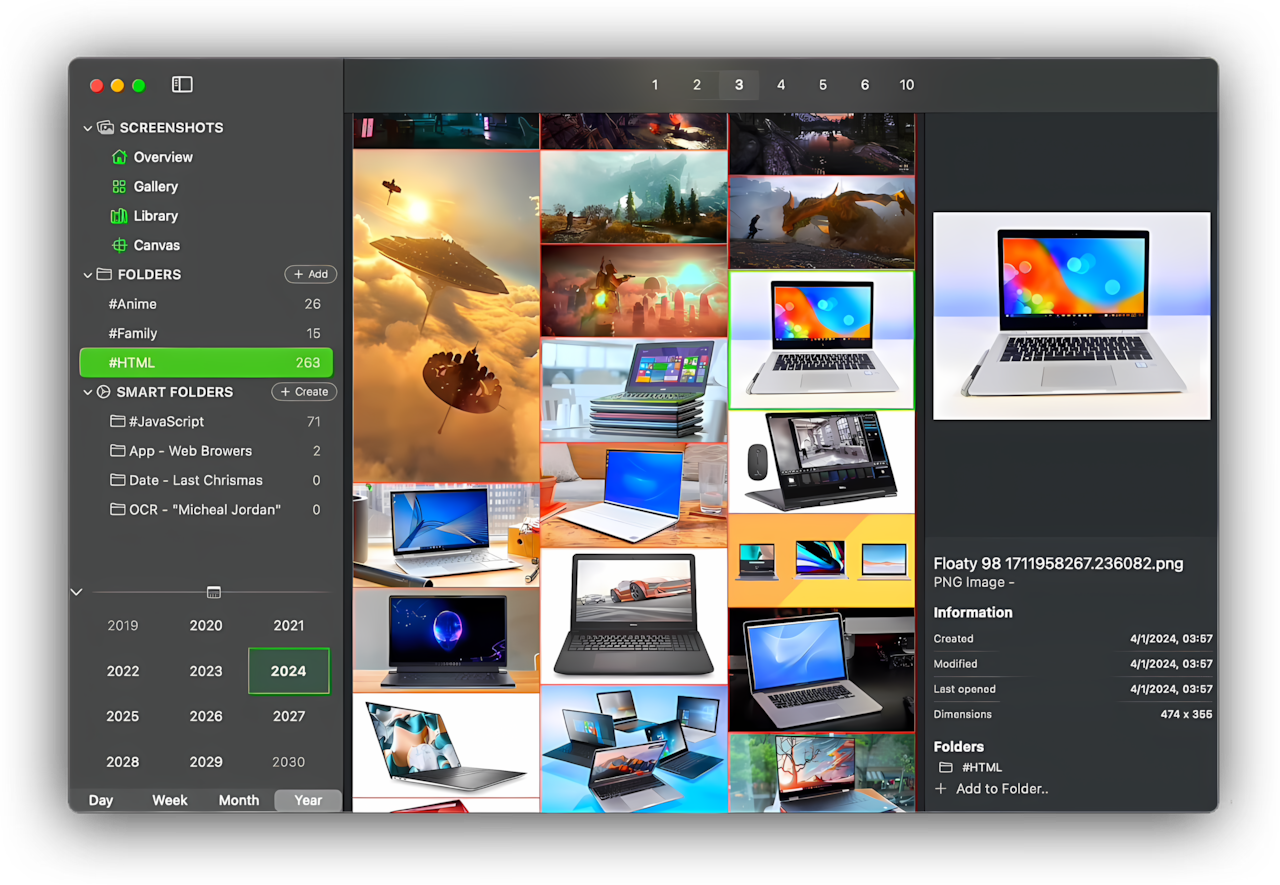Open the Library icon
The height and width of the screenshot is (885, 1280).
(119, 216)
